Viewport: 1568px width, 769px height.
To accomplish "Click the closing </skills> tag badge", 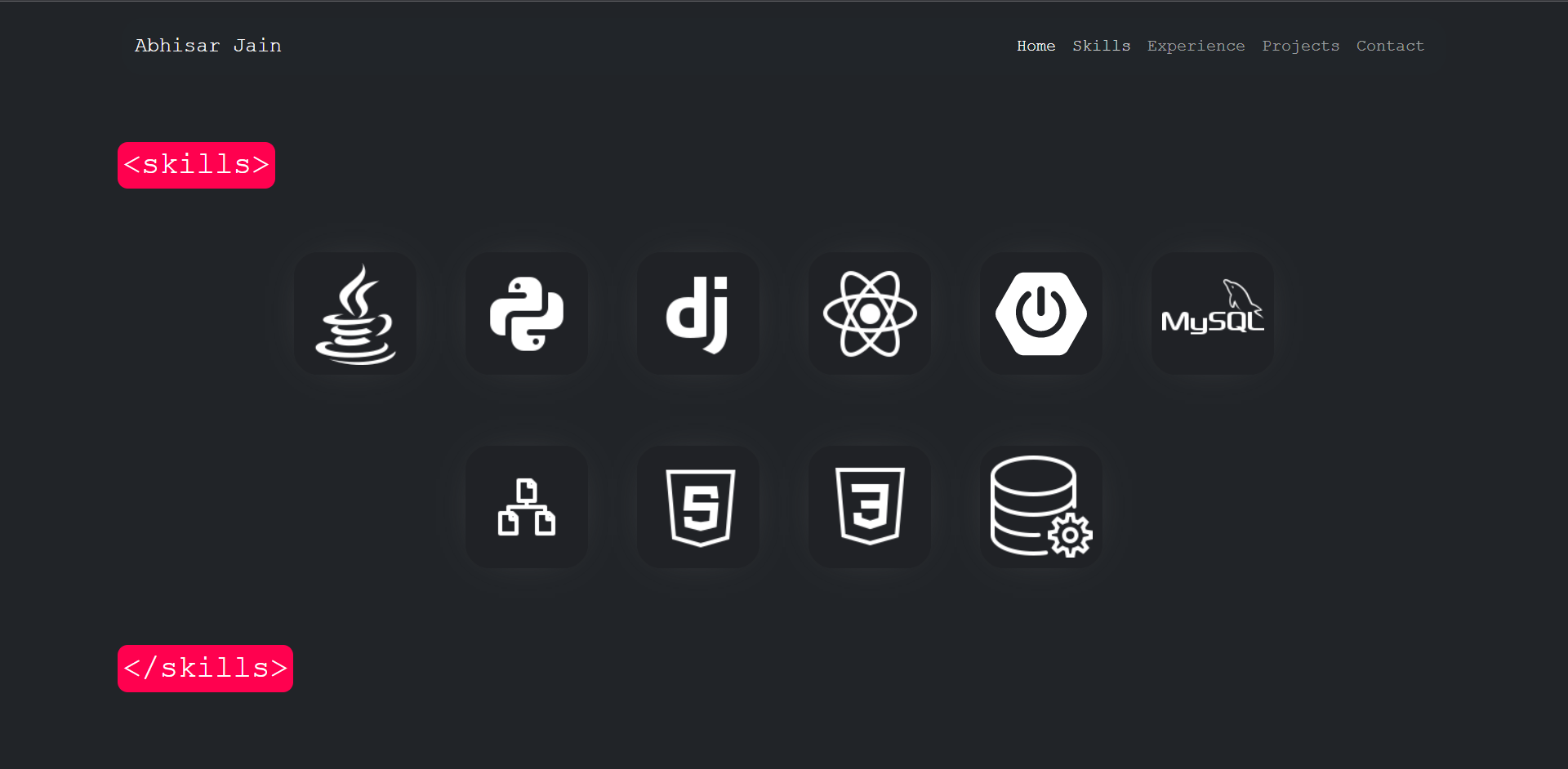I will pyautogui.click(x=205, y=669).
